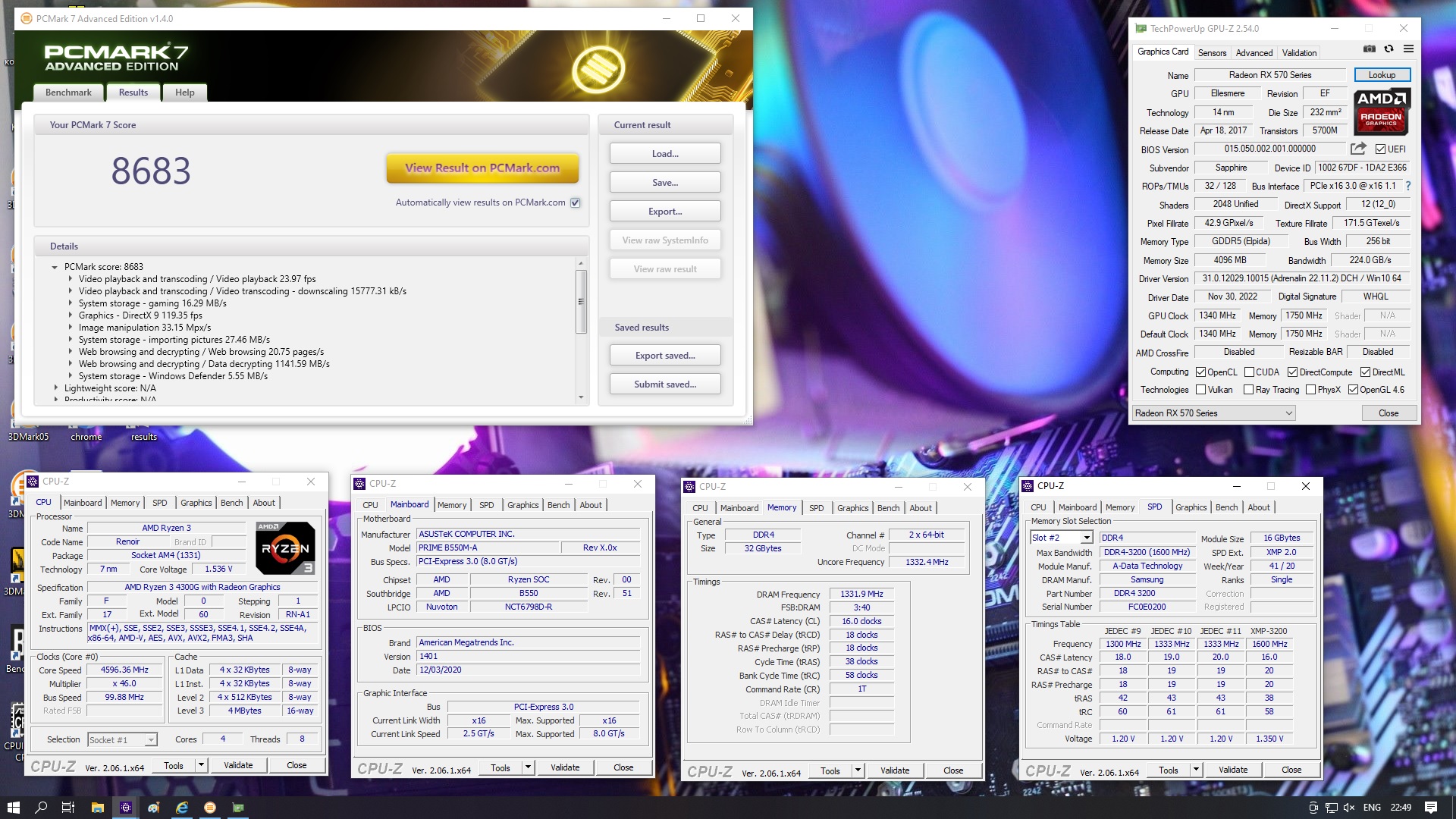Toggle the Vulkan checkbox
This screenshot has width=1456, height=819.
point(1200,390)
